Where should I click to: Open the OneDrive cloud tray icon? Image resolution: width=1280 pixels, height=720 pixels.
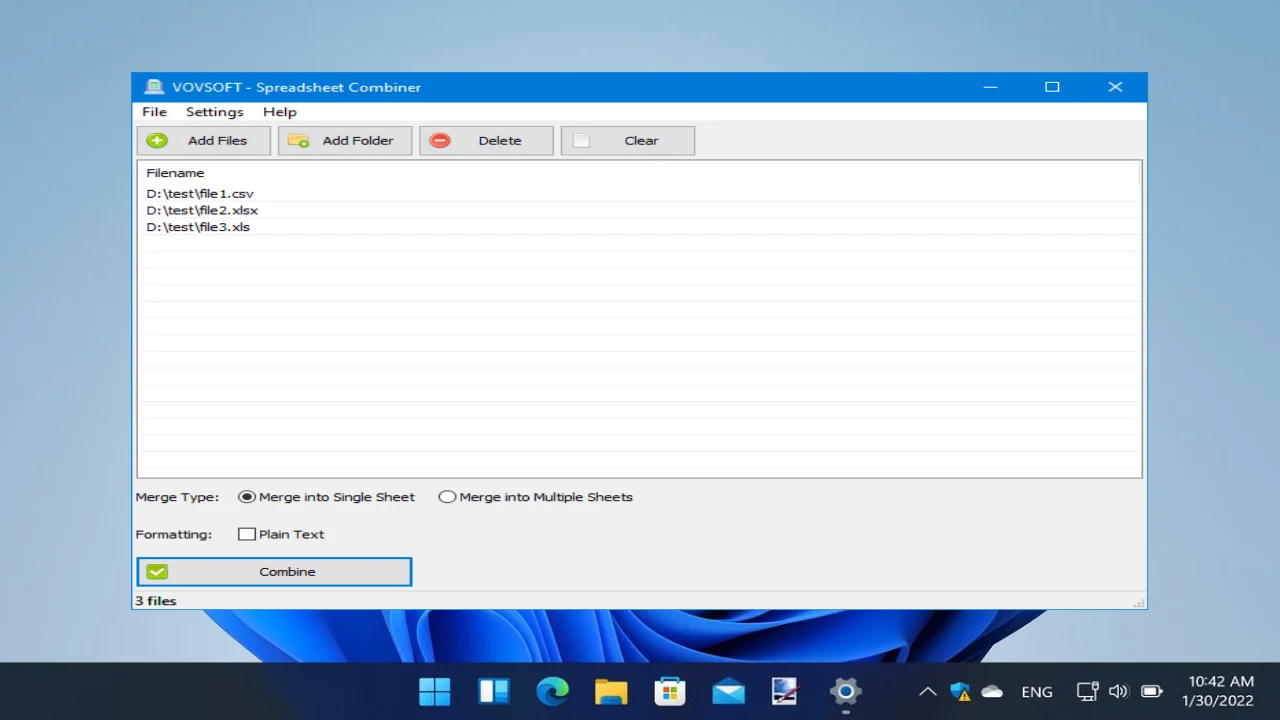point(992,692)
